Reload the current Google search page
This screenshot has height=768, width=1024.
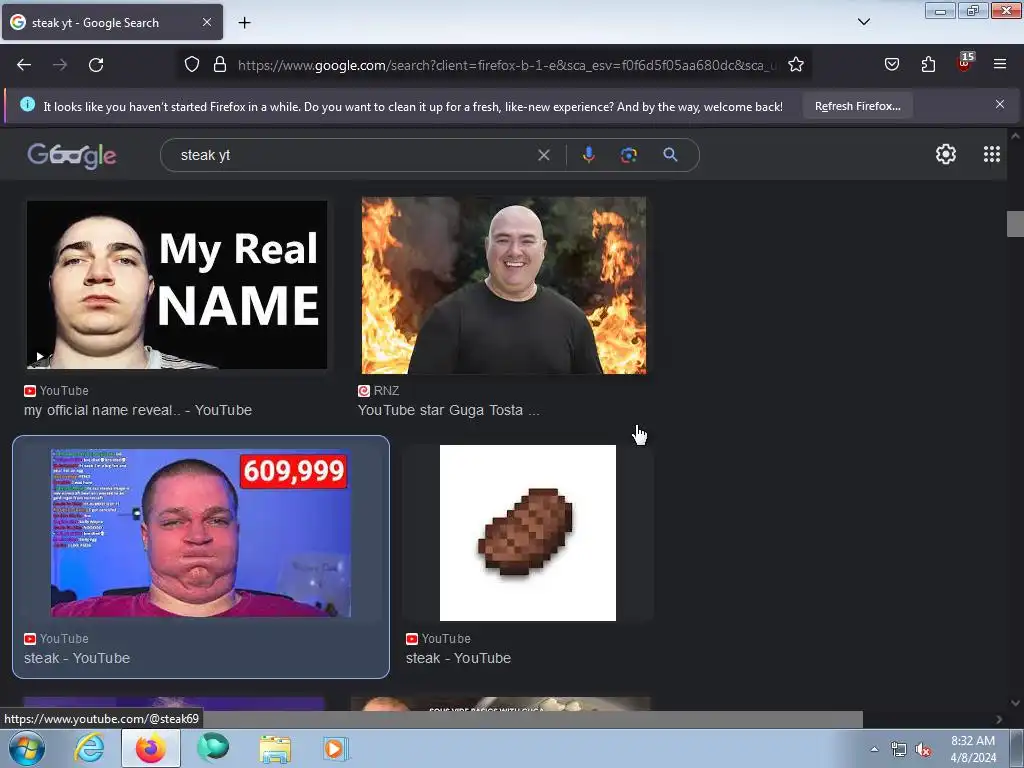[96, 65]
